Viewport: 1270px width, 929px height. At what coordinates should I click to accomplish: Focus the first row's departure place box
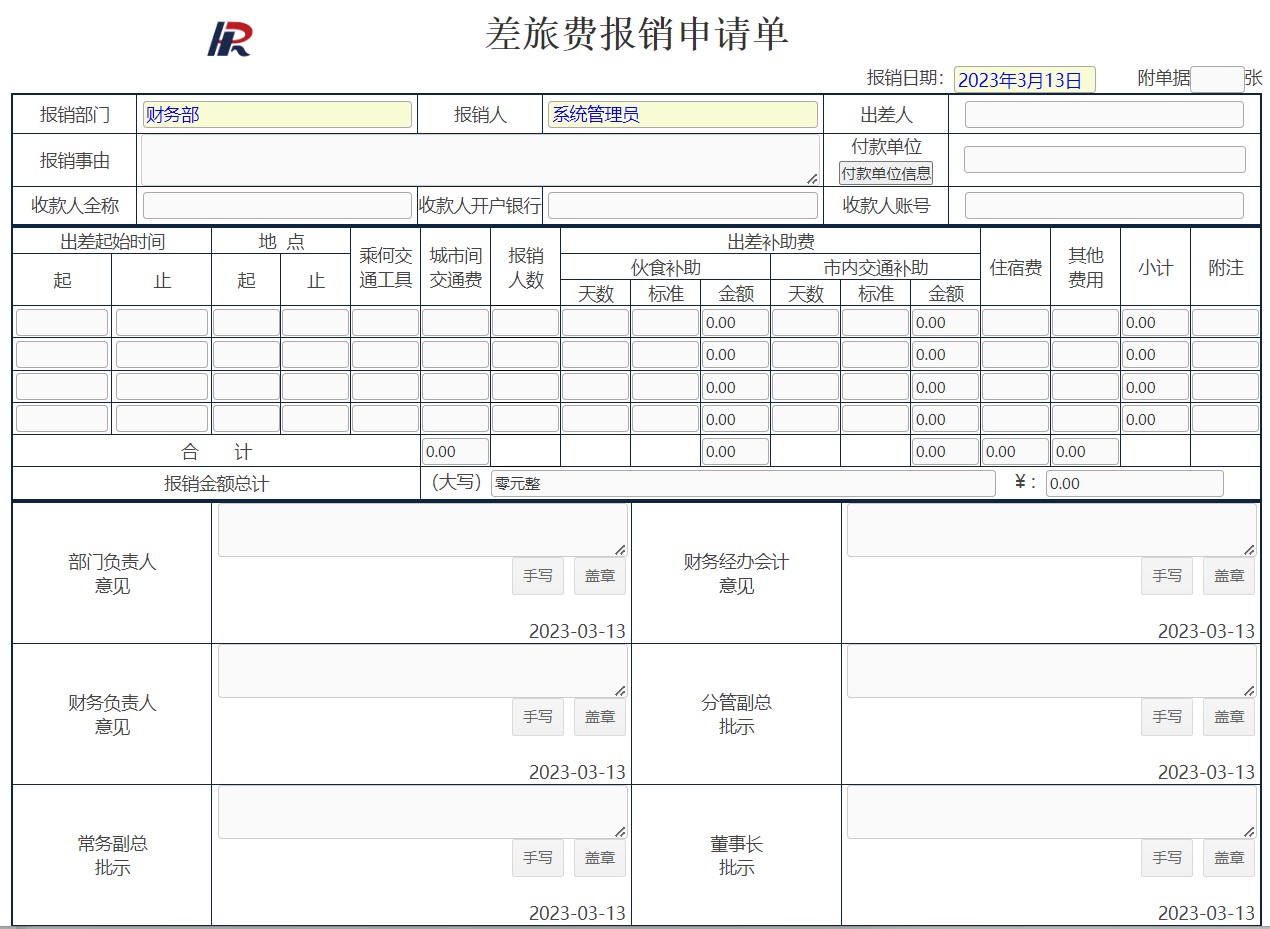click(x=246, y=322)
